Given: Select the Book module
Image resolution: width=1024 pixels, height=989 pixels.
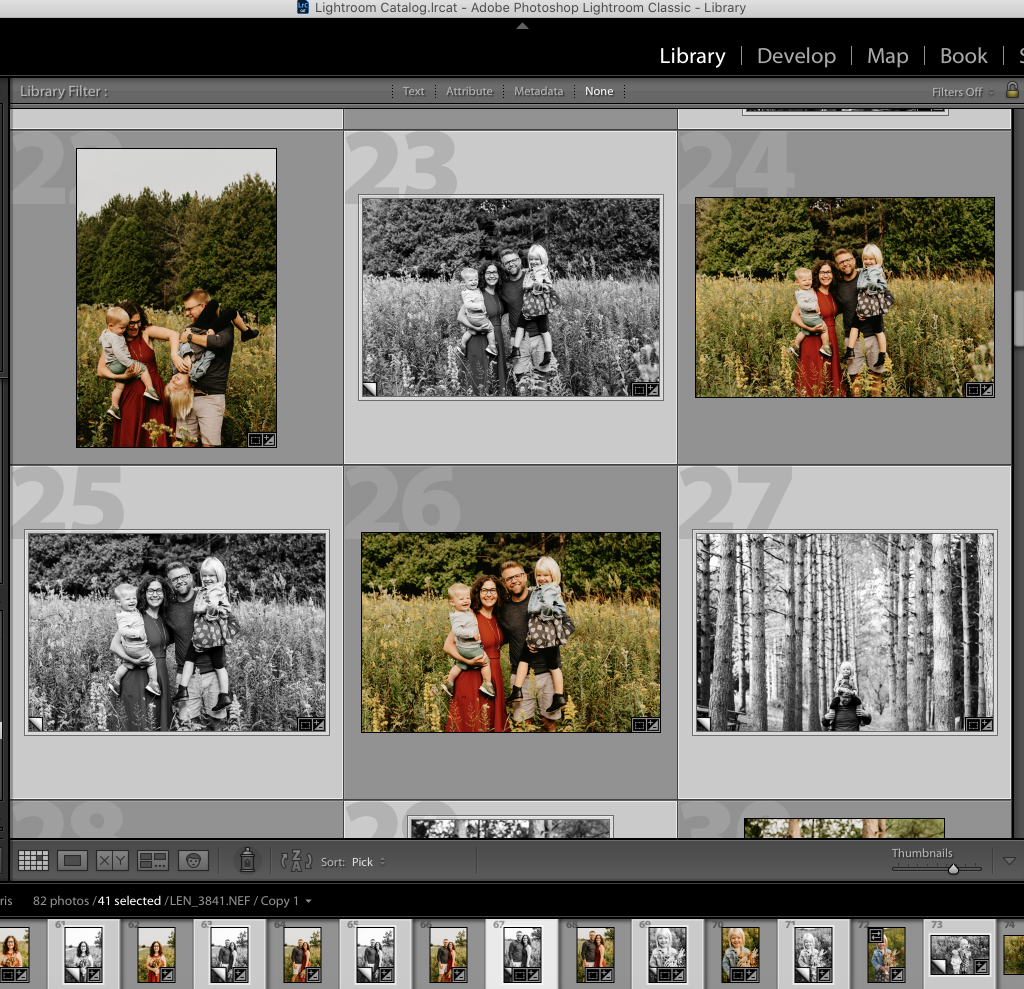Looking at the screenshot, I should [x=963, y=56].
